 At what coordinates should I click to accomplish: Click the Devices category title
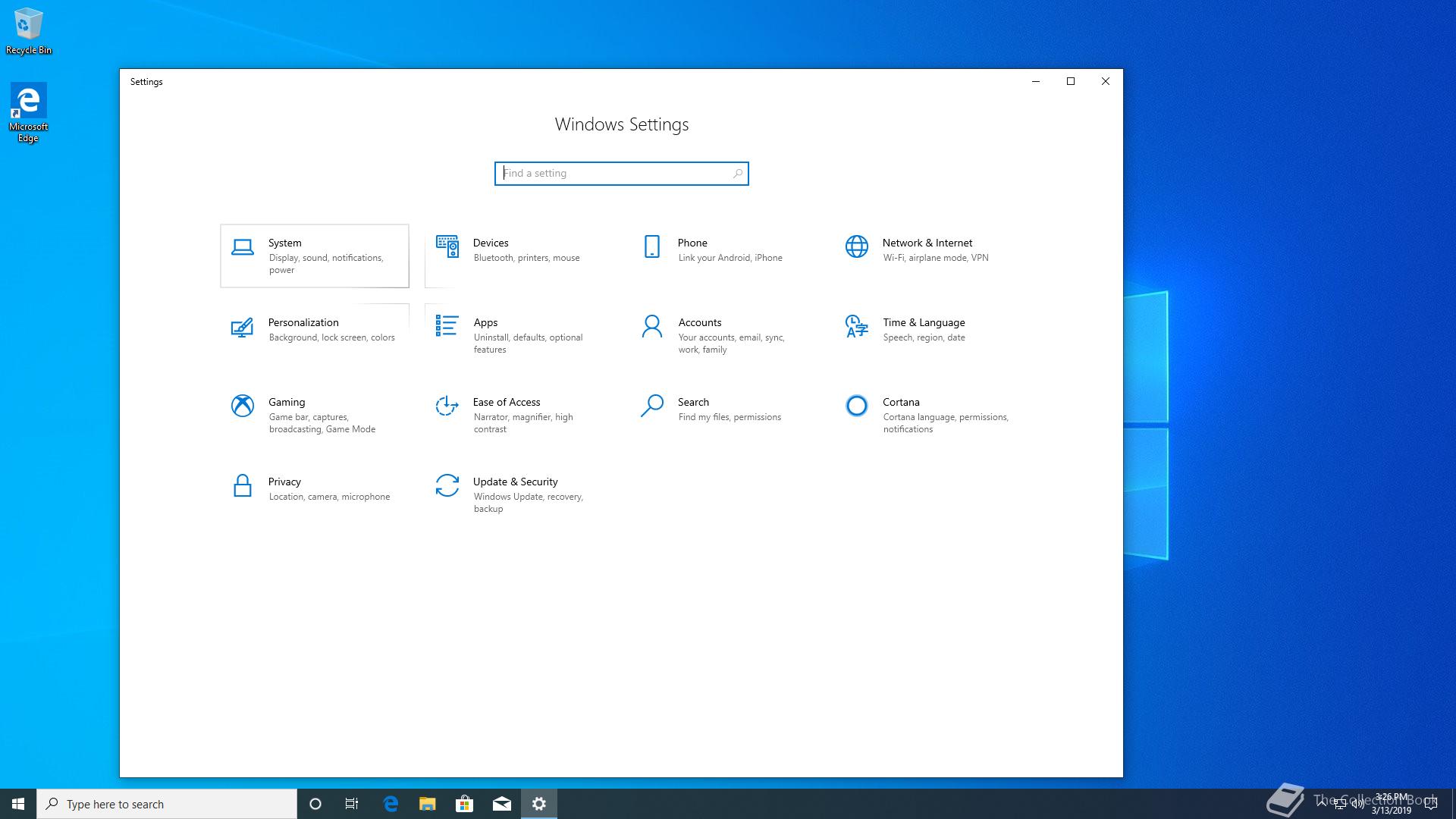[x=491, y=243]
